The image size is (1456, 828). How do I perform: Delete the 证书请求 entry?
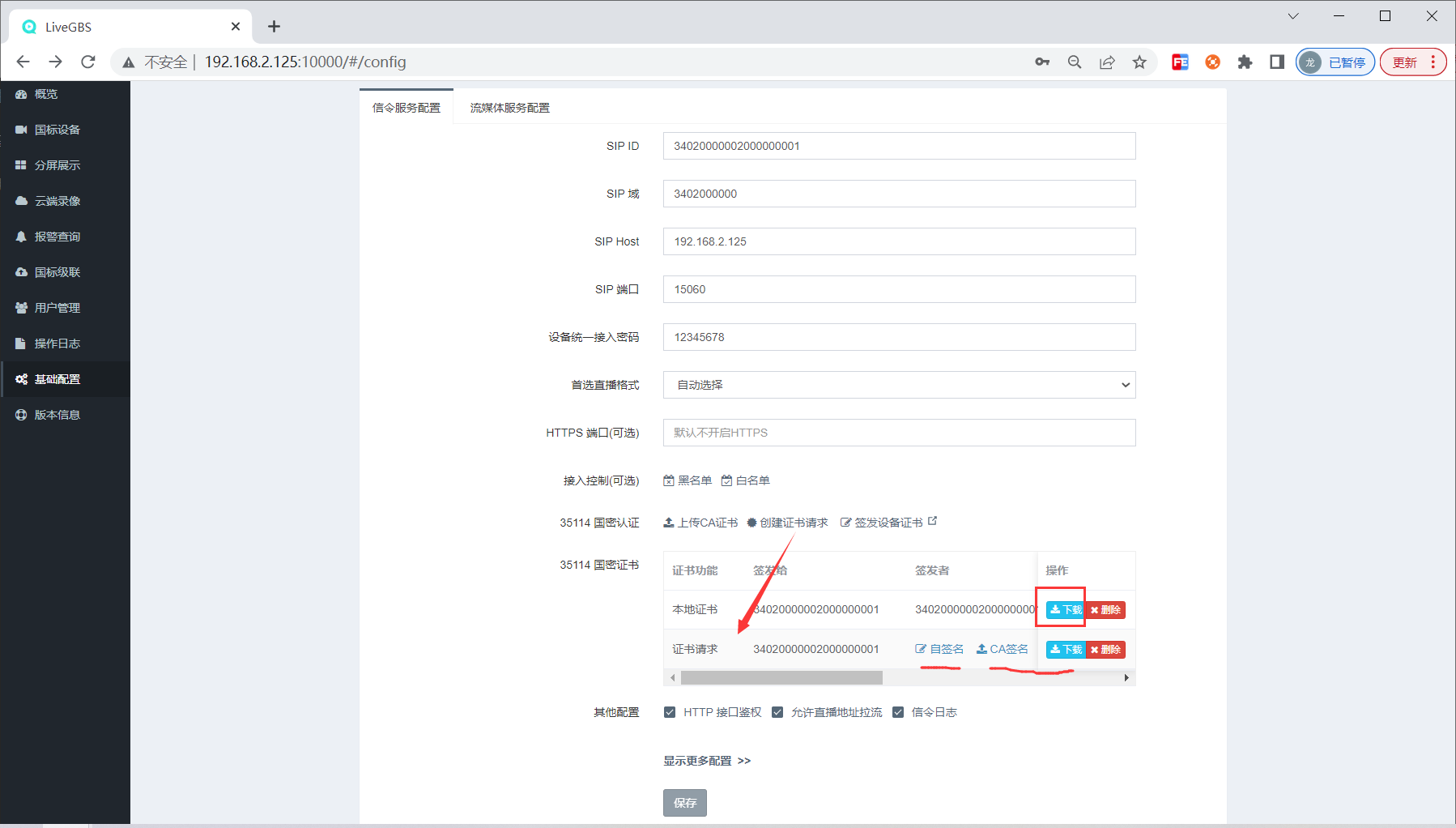(1105, 650)
